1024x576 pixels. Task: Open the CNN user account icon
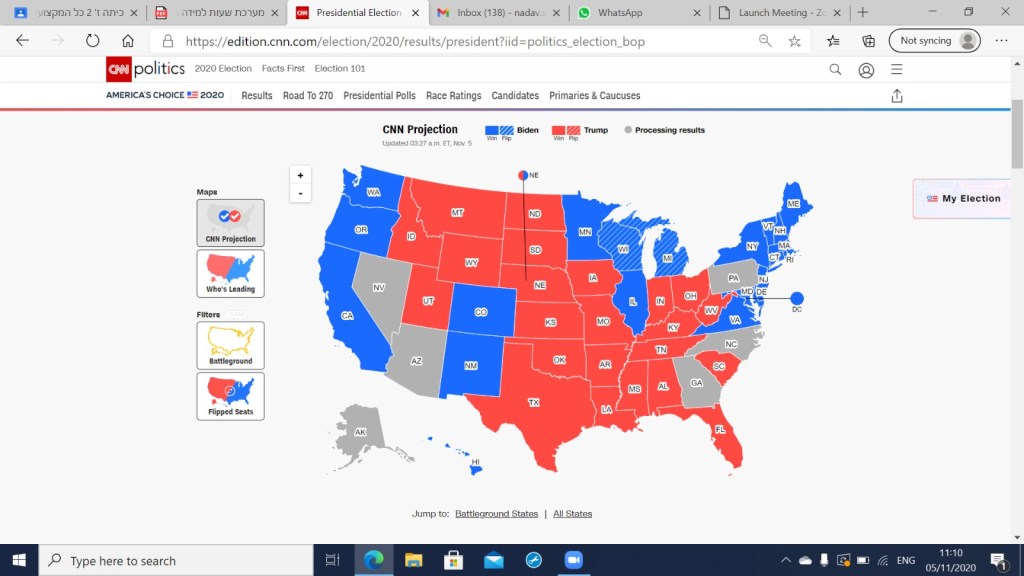point(866,69)
